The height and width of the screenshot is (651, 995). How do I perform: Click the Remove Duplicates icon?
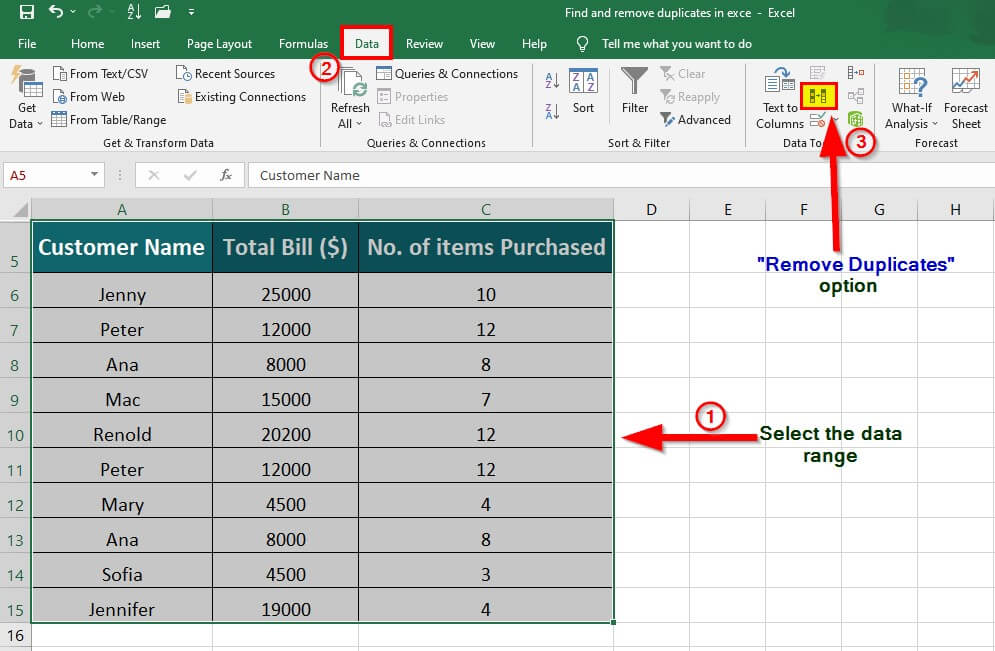[x=818, y=95]
